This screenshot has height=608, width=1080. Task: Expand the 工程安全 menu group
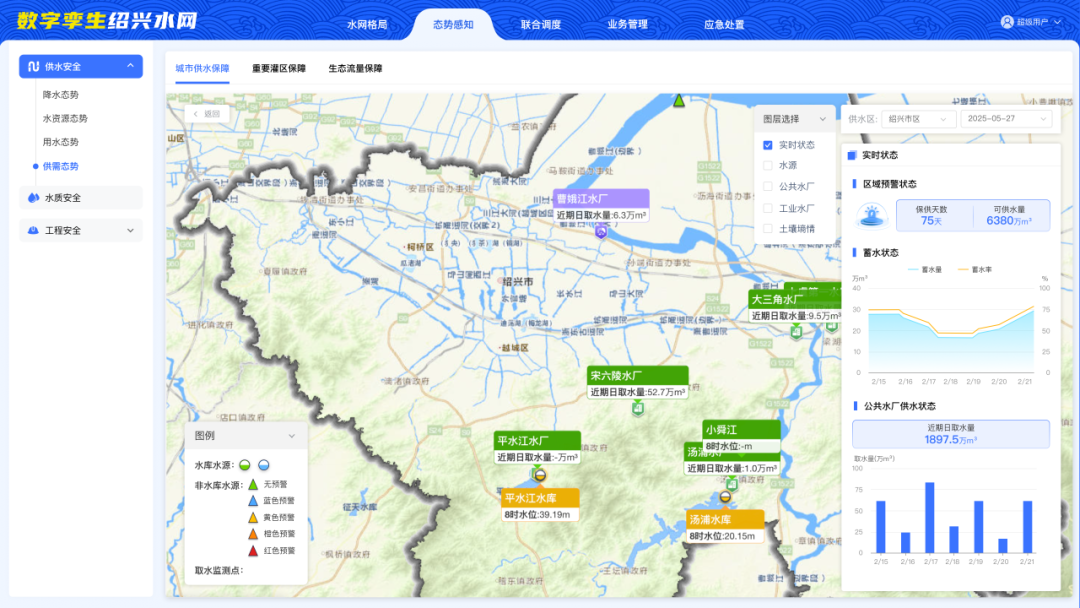point(130,231)
